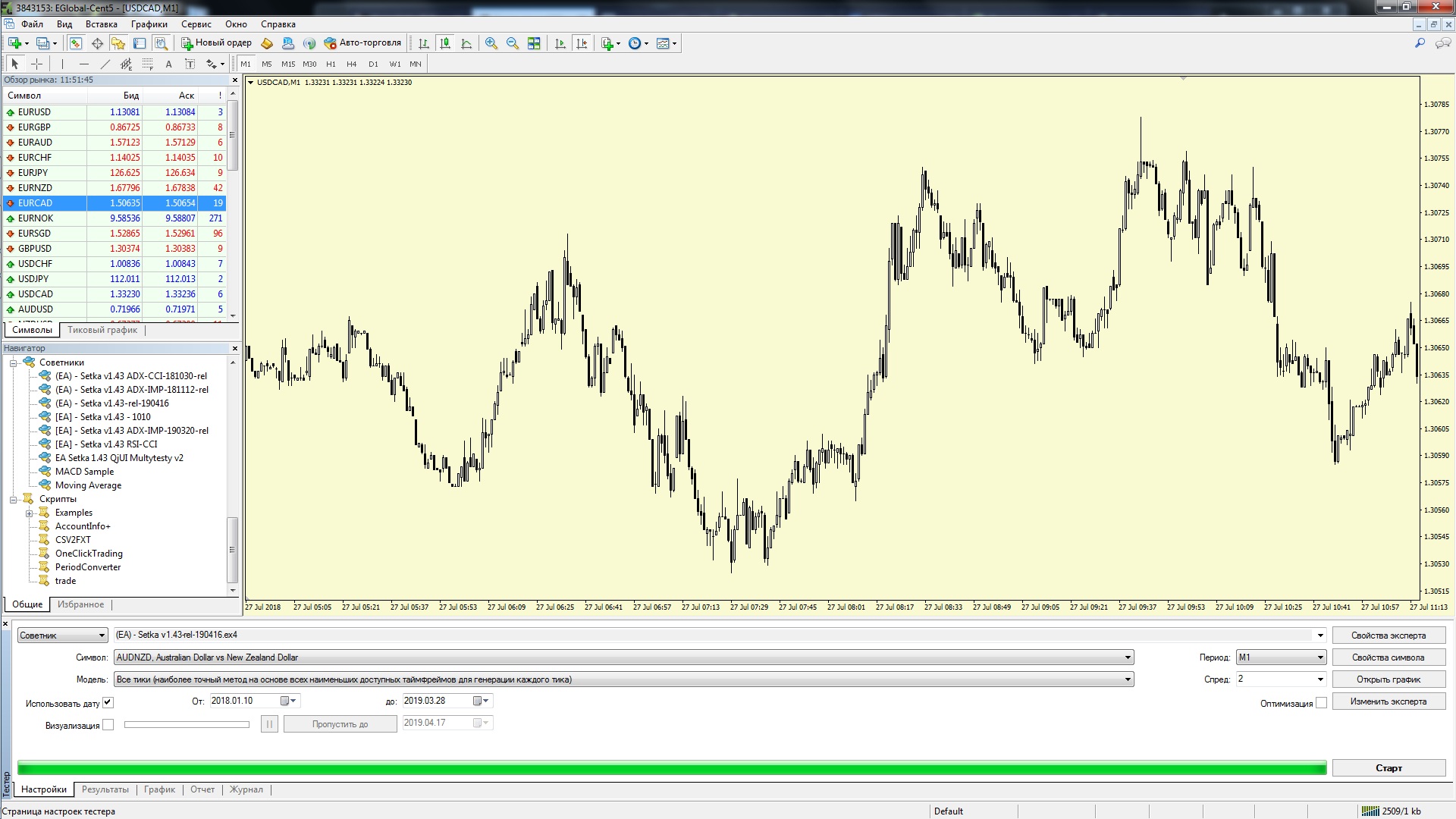Switch to the 'Журнал' tester tab
1456x819 pixels.
[246, 789]
